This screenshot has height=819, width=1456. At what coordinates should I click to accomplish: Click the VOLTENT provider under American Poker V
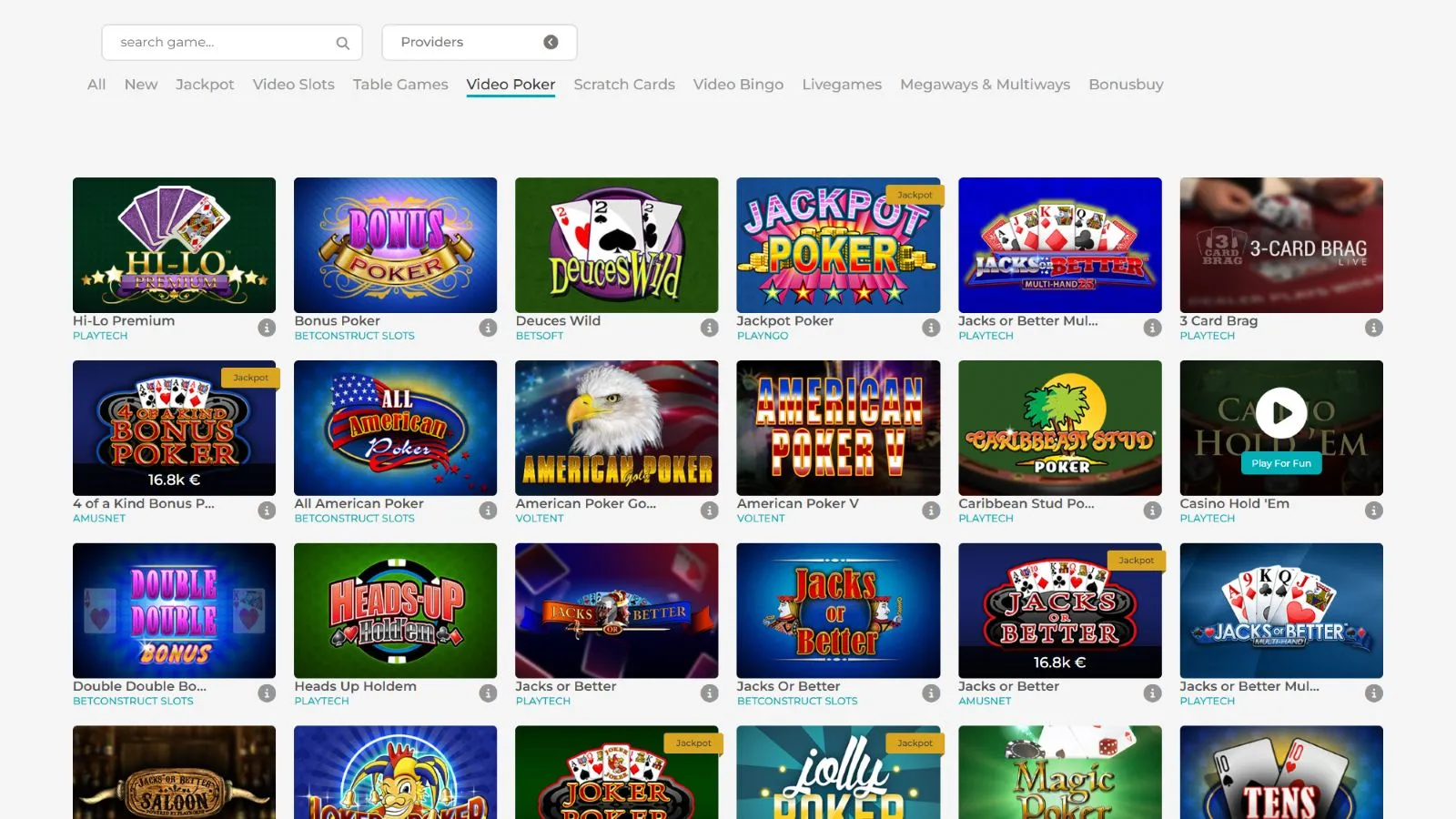(x=761, y=519)
